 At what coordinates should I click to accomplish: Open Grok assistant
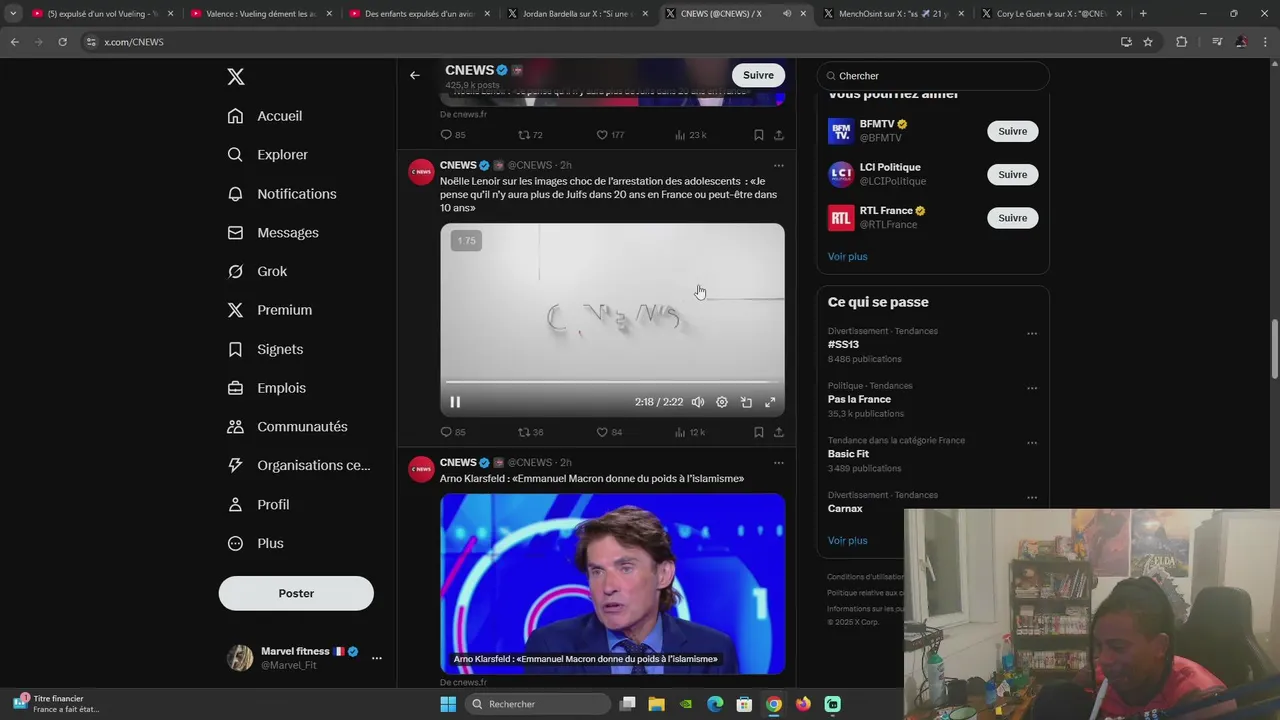(x=257, y=272)
